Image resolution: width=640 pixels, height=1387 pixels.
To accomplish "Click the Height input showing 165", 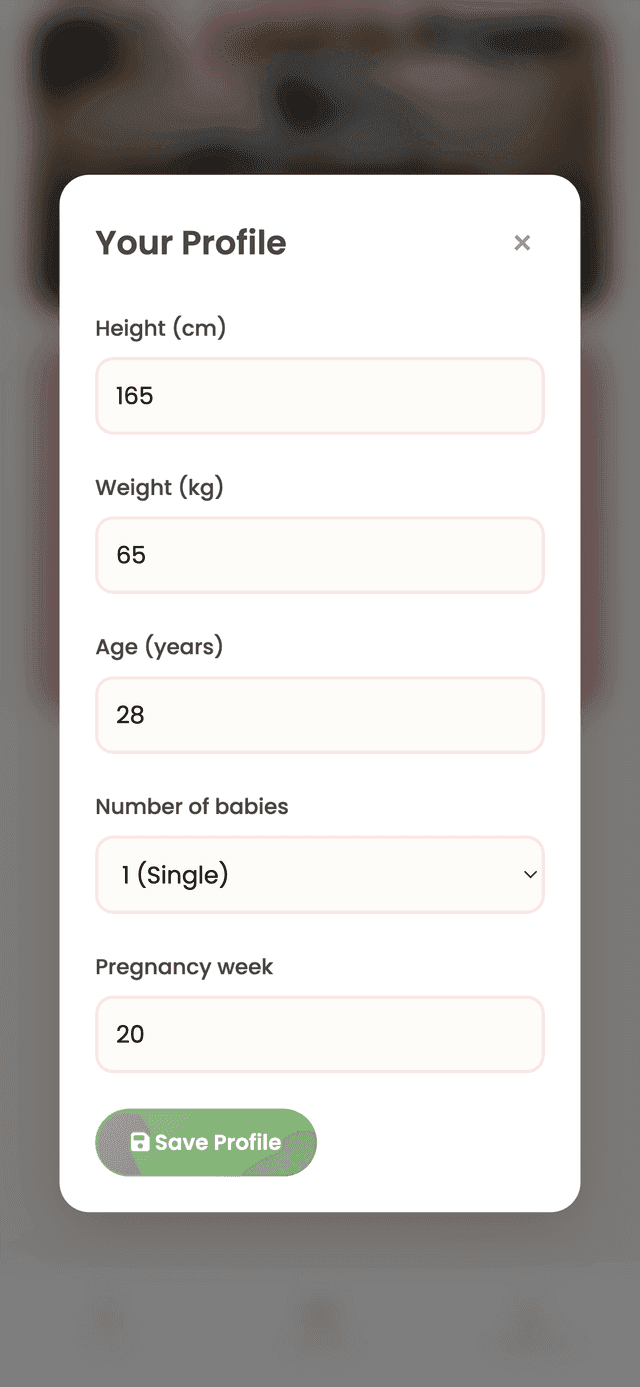I will (x=320, y=396).
